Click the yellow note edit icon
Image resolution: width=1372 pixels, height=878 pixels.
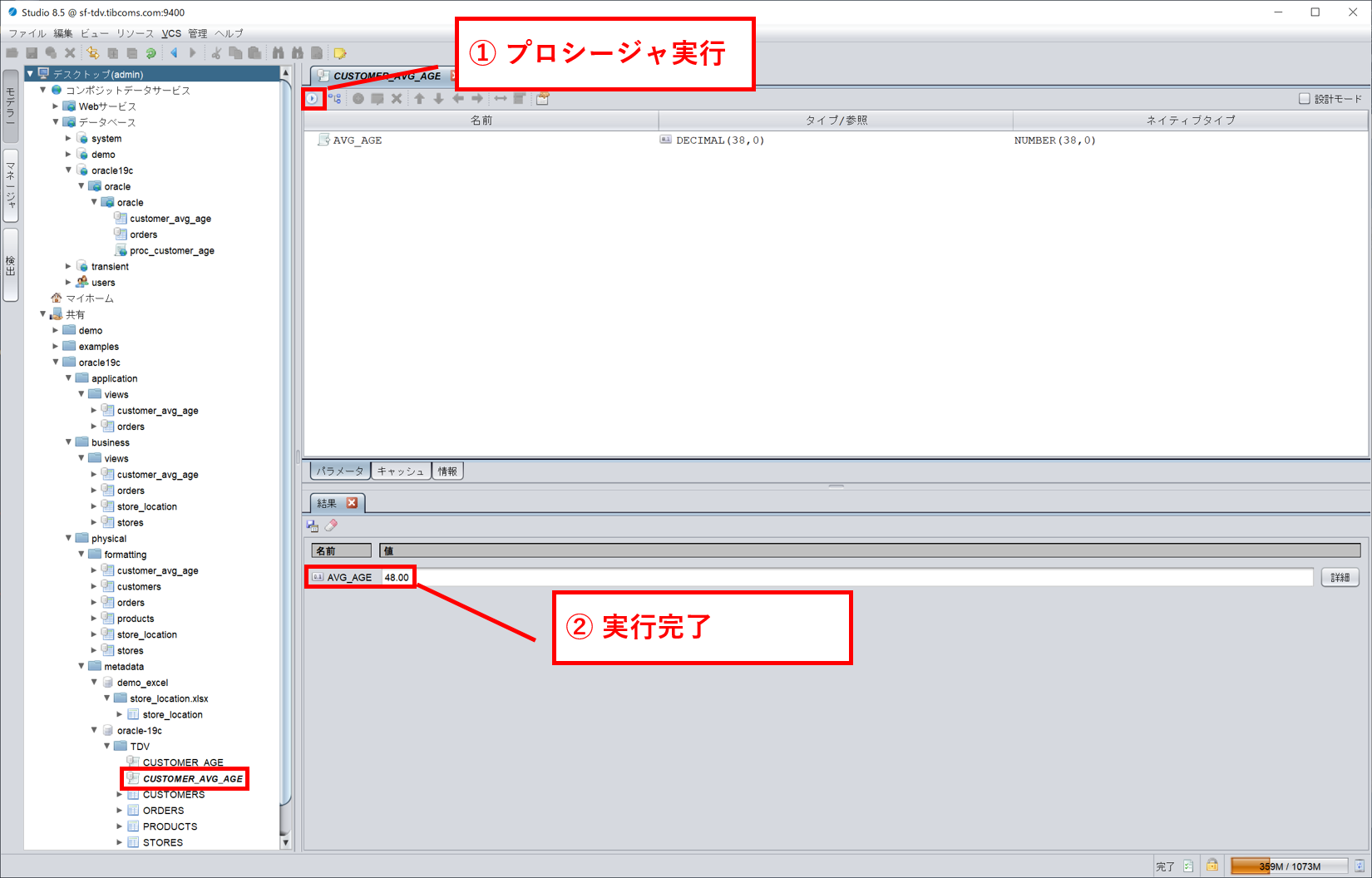(x=340, y=53)
